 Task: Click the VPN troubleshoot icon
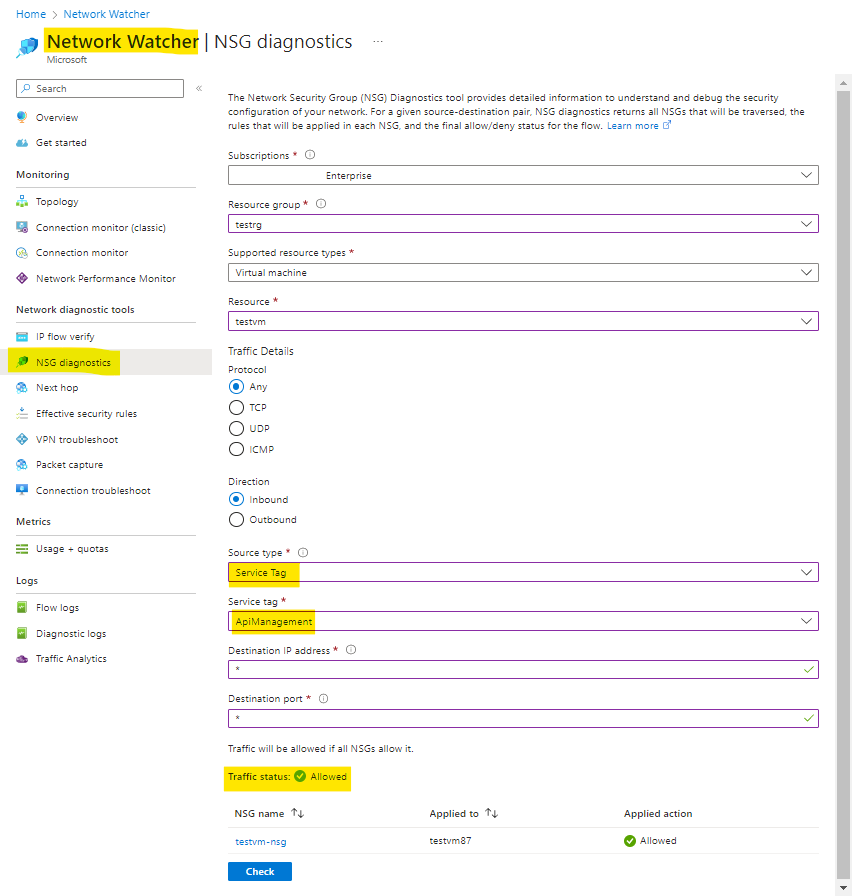pos(22,439)
